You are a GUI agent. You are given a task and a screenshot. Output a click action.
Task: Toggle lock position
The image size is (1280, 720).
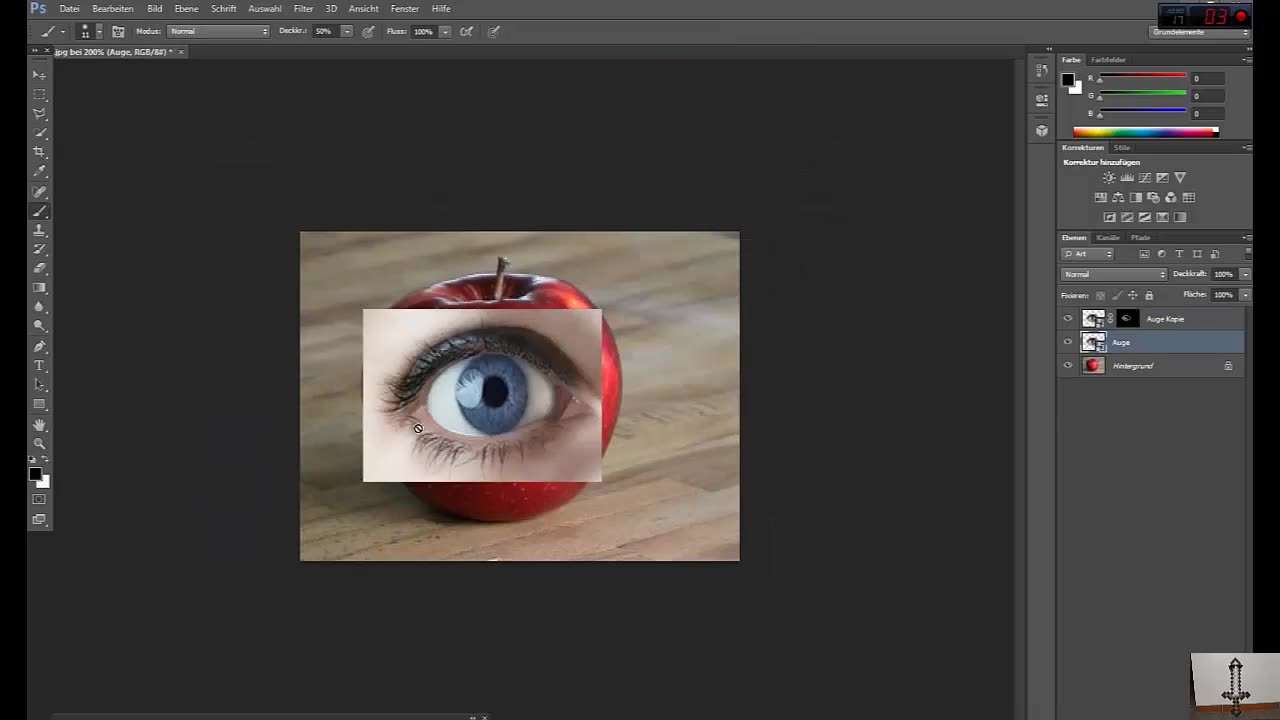click(1133, 296)
